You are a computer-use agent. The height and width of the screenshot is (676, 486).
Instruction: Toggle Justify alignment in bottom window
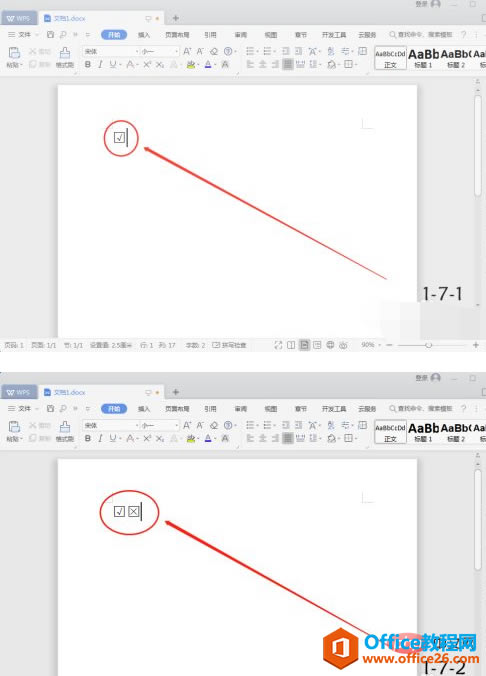pos(288,438)
